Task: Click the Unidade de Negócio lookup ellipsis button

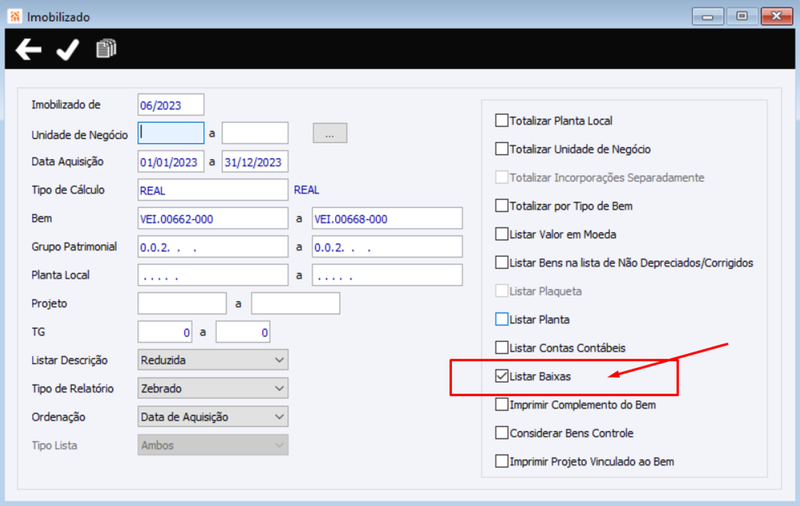Action: [x=330, y=133]
